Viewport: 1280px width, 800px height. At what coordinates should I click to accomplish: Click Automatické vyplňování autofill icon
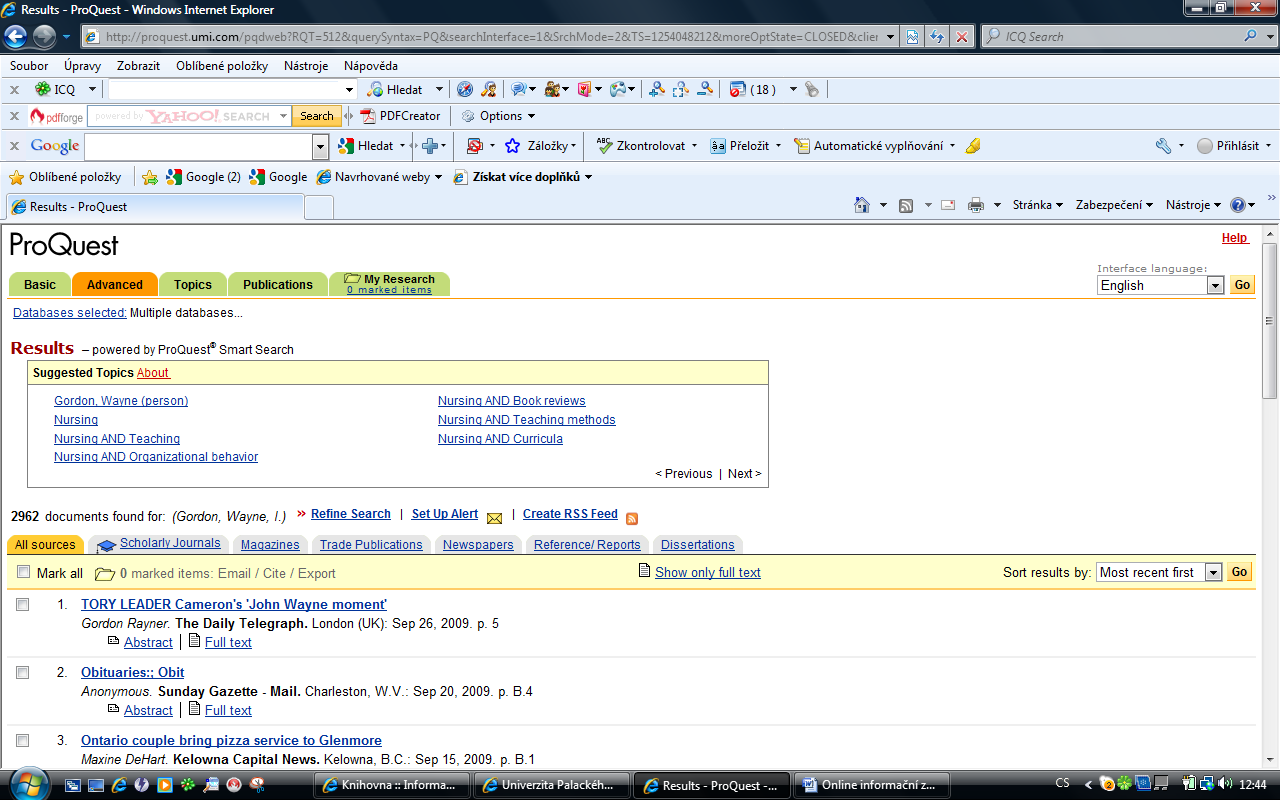[x=802, y=146]
